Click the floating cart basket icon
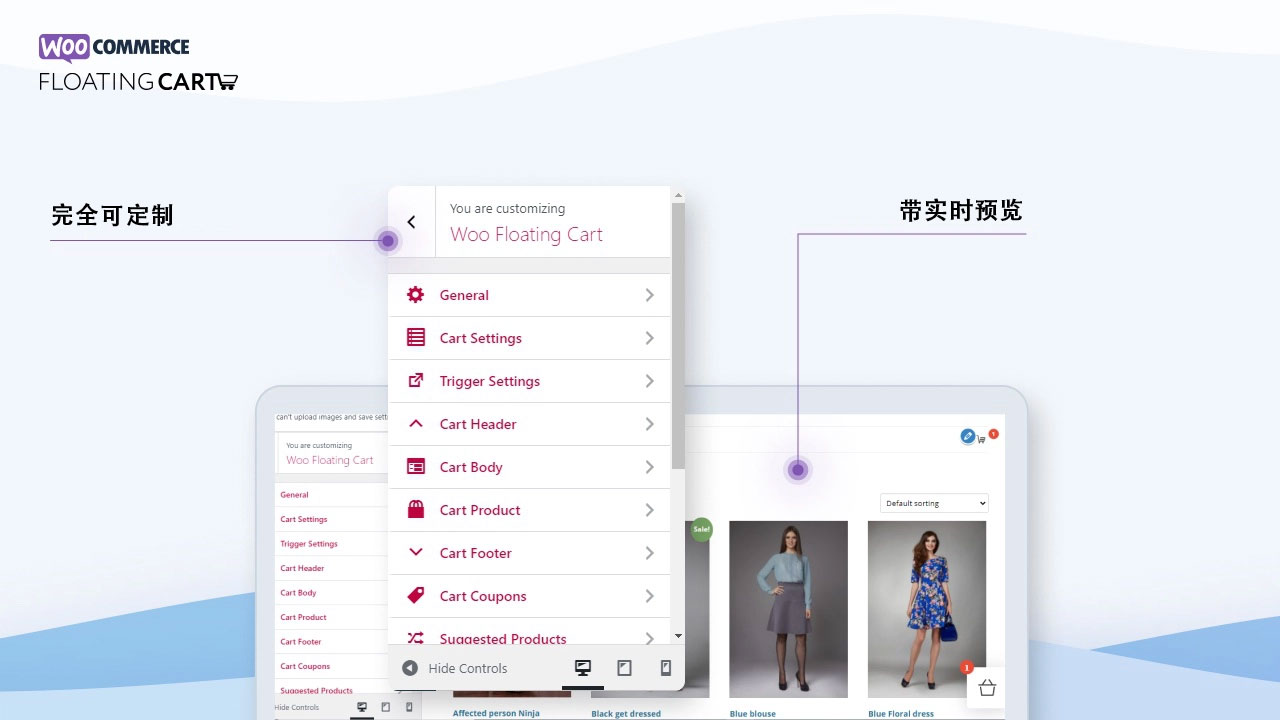Viewport: 1280px width, 720px height. tap(987, 687)
